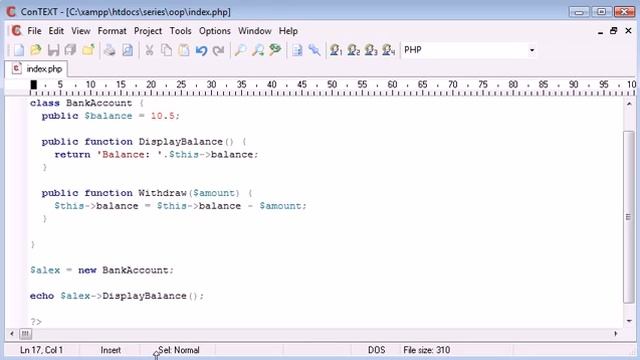Copy selection with the toolbar Copy icon

point(167,50)
